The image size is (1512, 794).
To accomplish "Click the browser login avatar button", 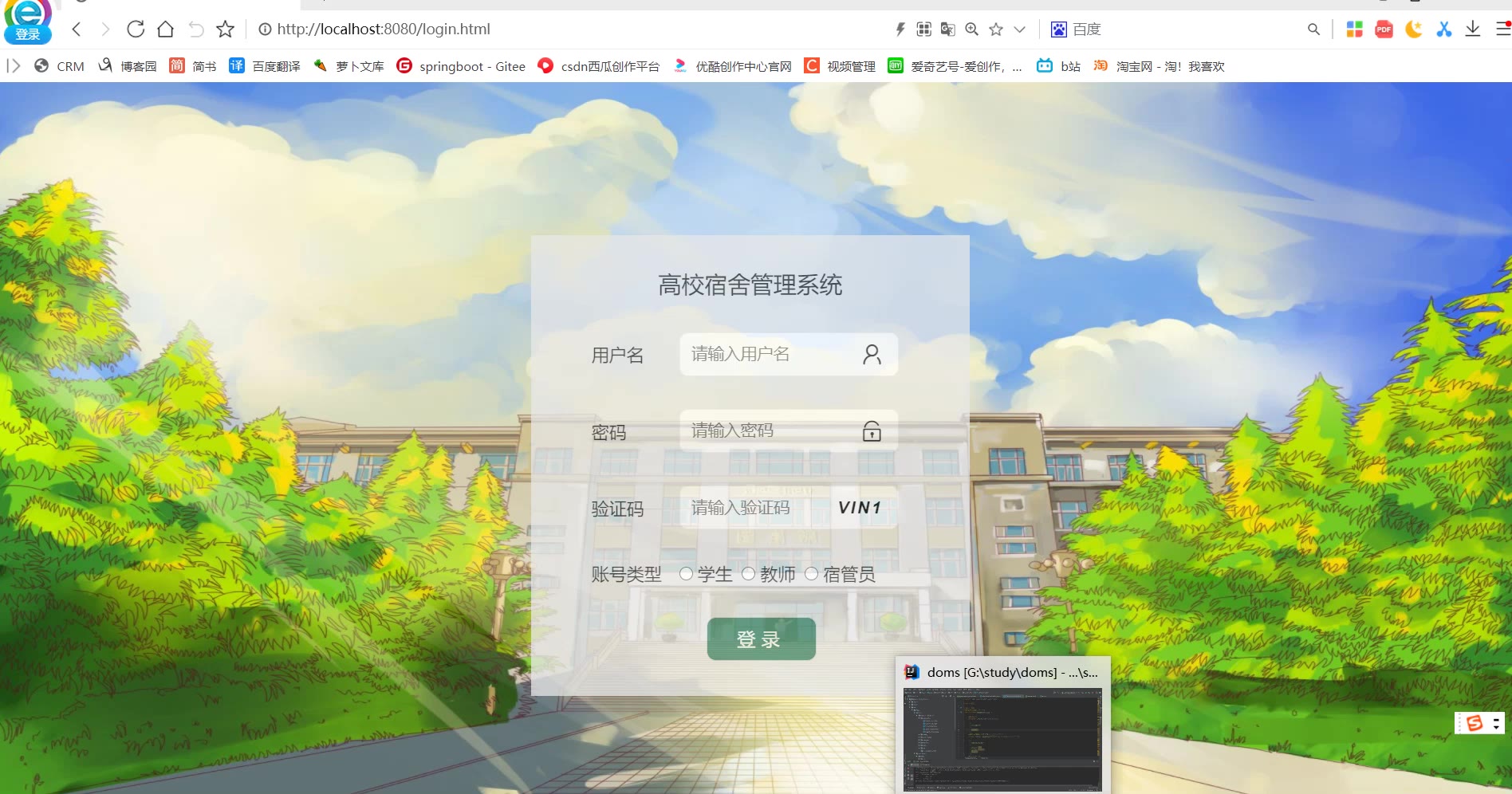I will pos(28,22).
